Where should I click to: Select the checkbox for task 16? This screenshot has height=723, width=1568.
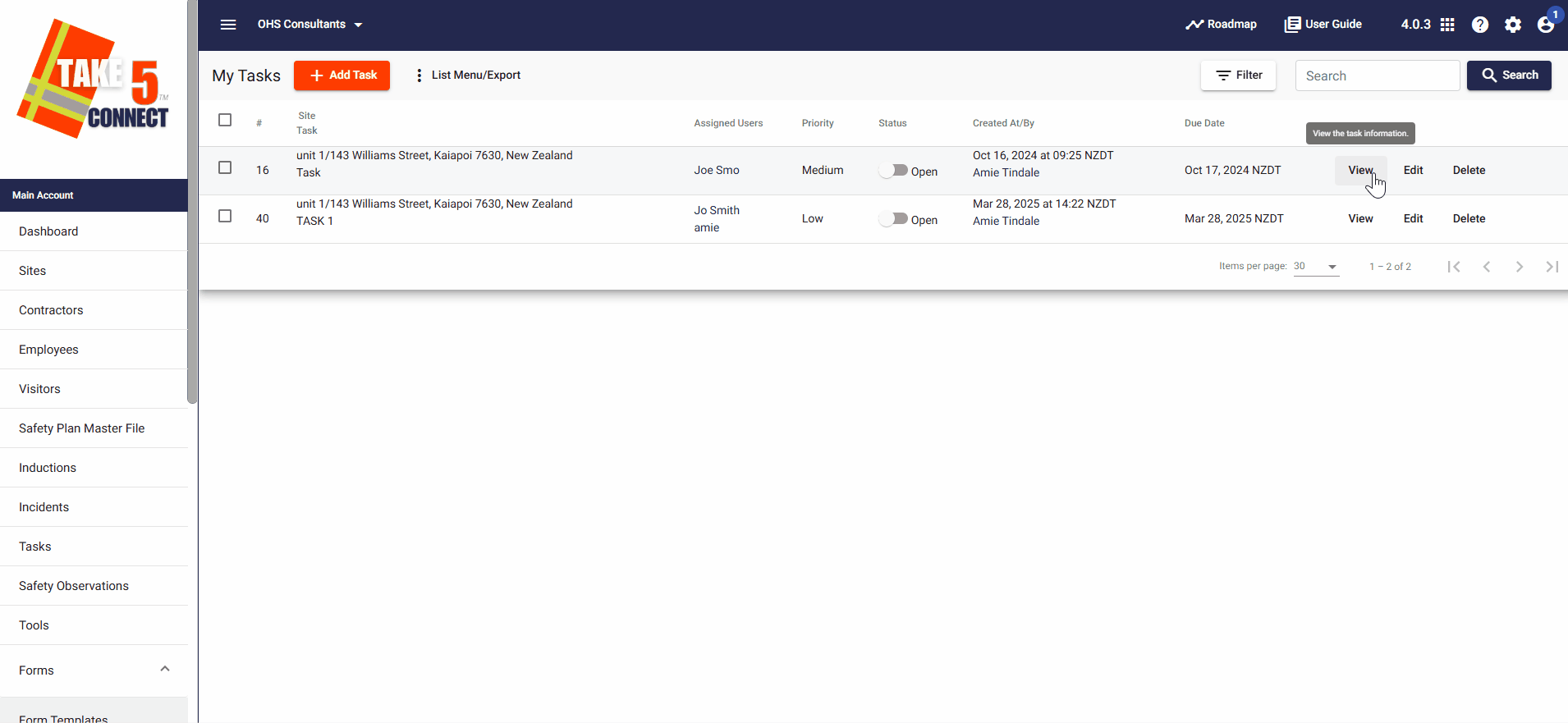pyautogui.click(x=225, y=167)
